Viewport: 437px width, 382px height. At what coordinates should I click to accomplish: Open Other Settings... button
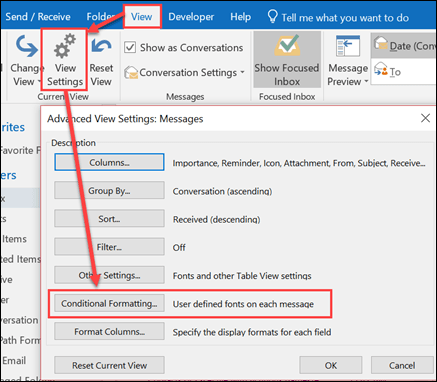[x=109, y=275]
